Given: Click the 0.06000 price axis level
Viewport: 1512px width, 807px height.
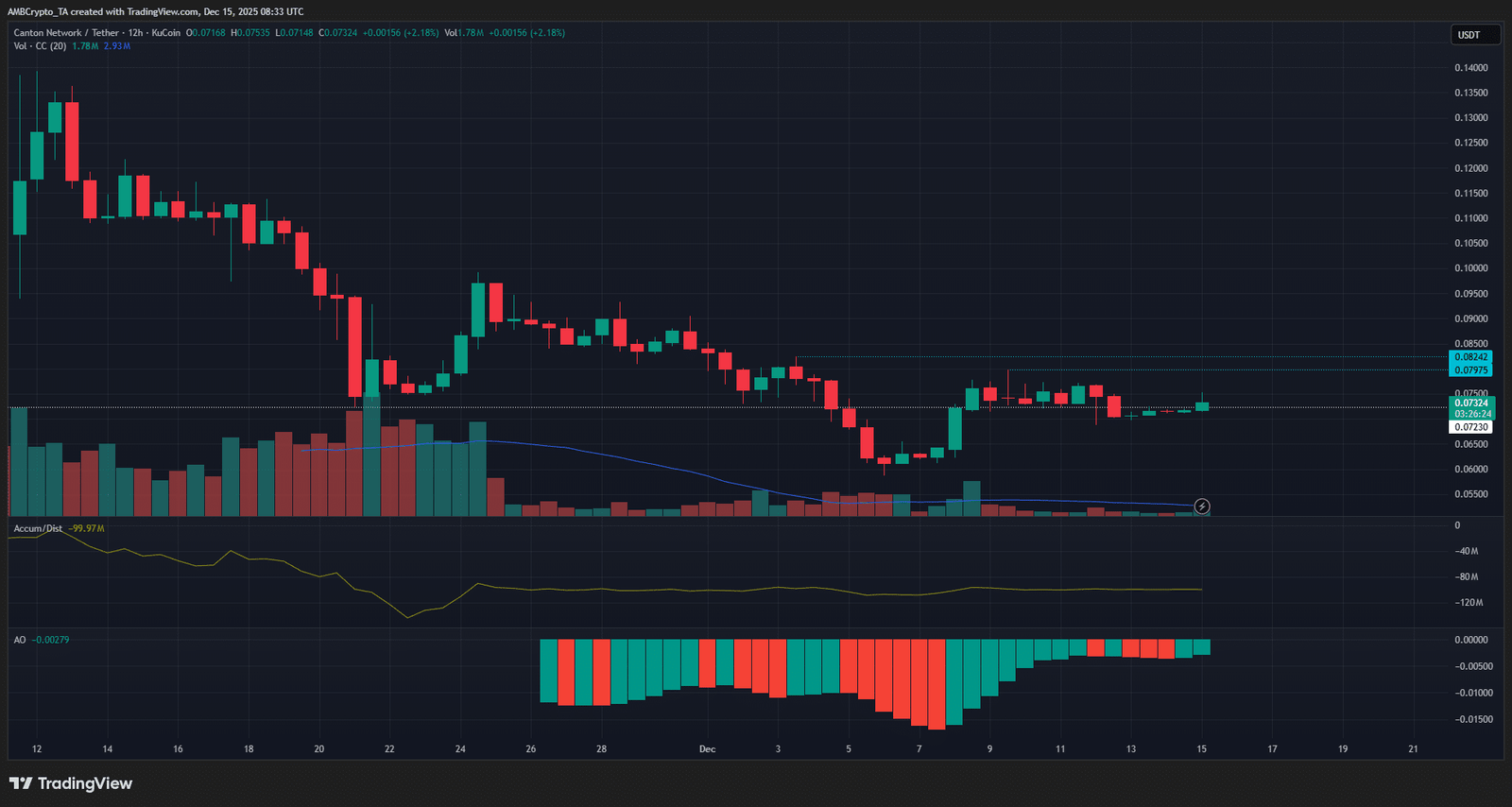Looking at the screenshot, I should 1470,470.
